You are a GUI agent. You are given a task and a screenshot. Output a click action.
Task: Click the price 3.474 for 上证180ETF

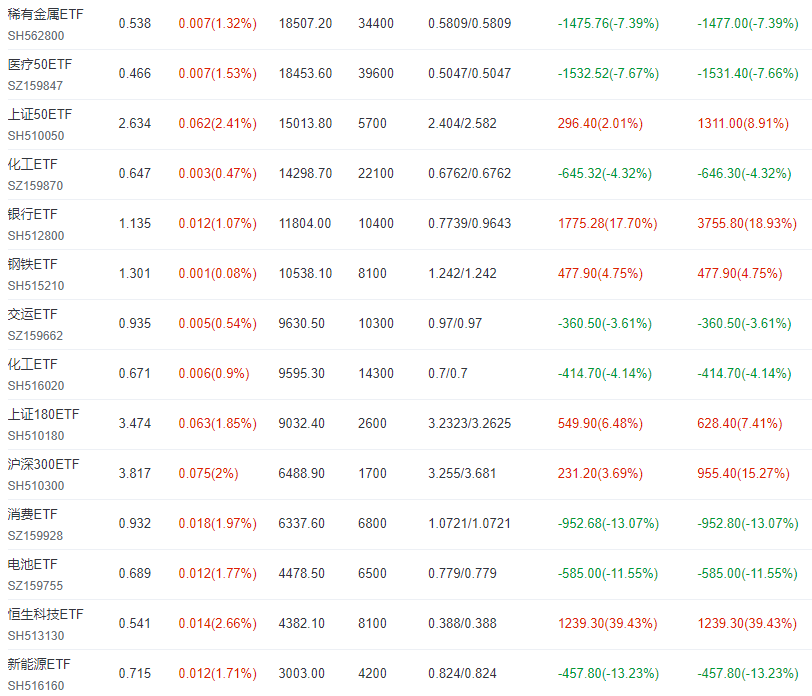135,424
